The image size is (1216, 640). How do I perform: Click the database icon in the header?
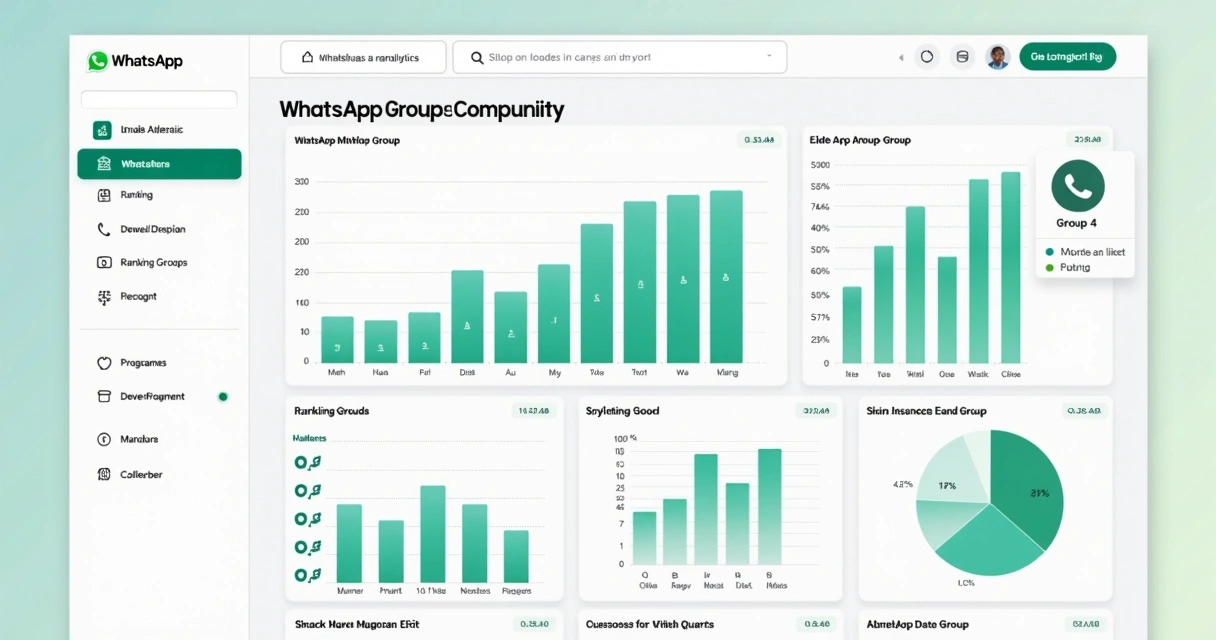coord(963,57)
